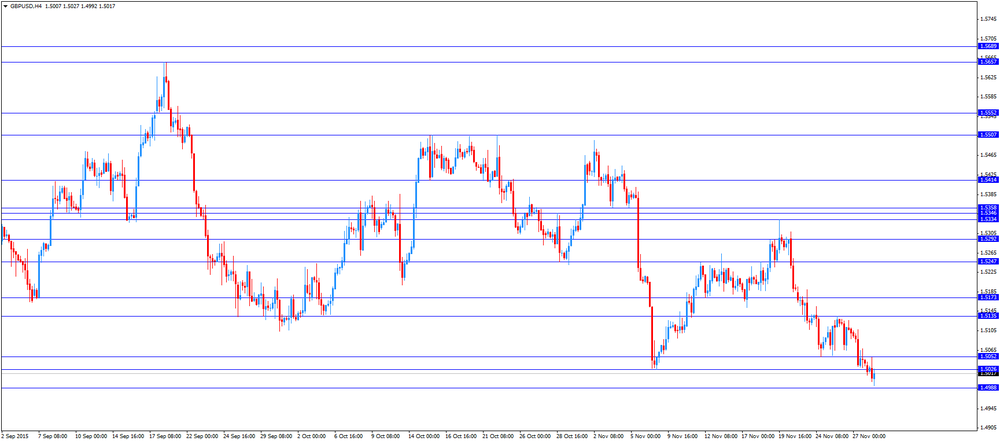
Task: Click the 1.5105 value on price scale
Action: (987, 331)
